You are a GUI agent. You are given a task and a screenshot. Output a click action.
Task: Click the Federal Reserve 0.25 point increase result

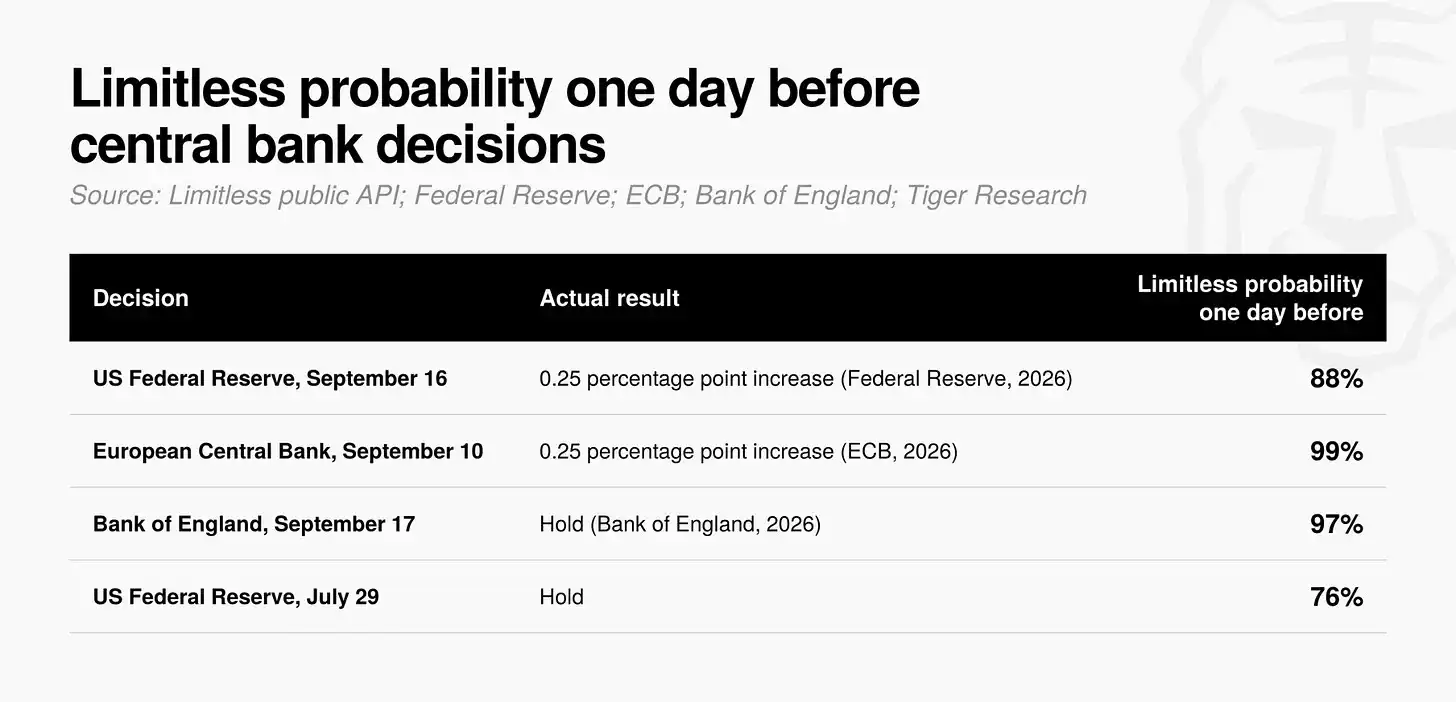(x=805, y=379)
